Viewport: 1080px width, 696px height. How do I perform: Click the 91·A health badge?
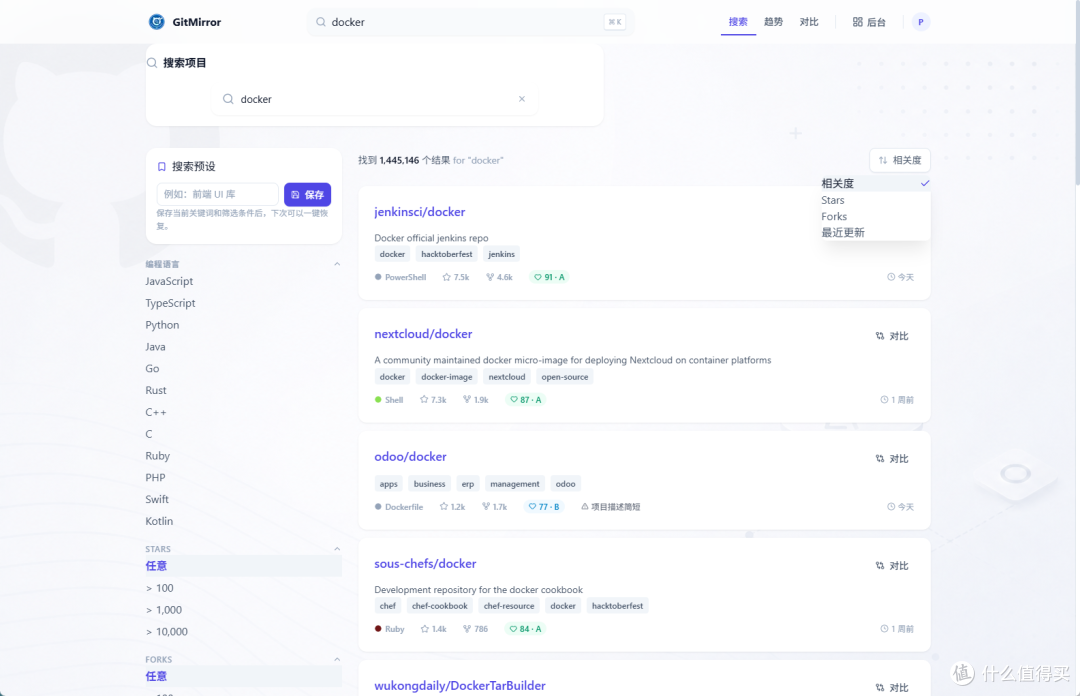pyautogui.click(x=549, y=277)
